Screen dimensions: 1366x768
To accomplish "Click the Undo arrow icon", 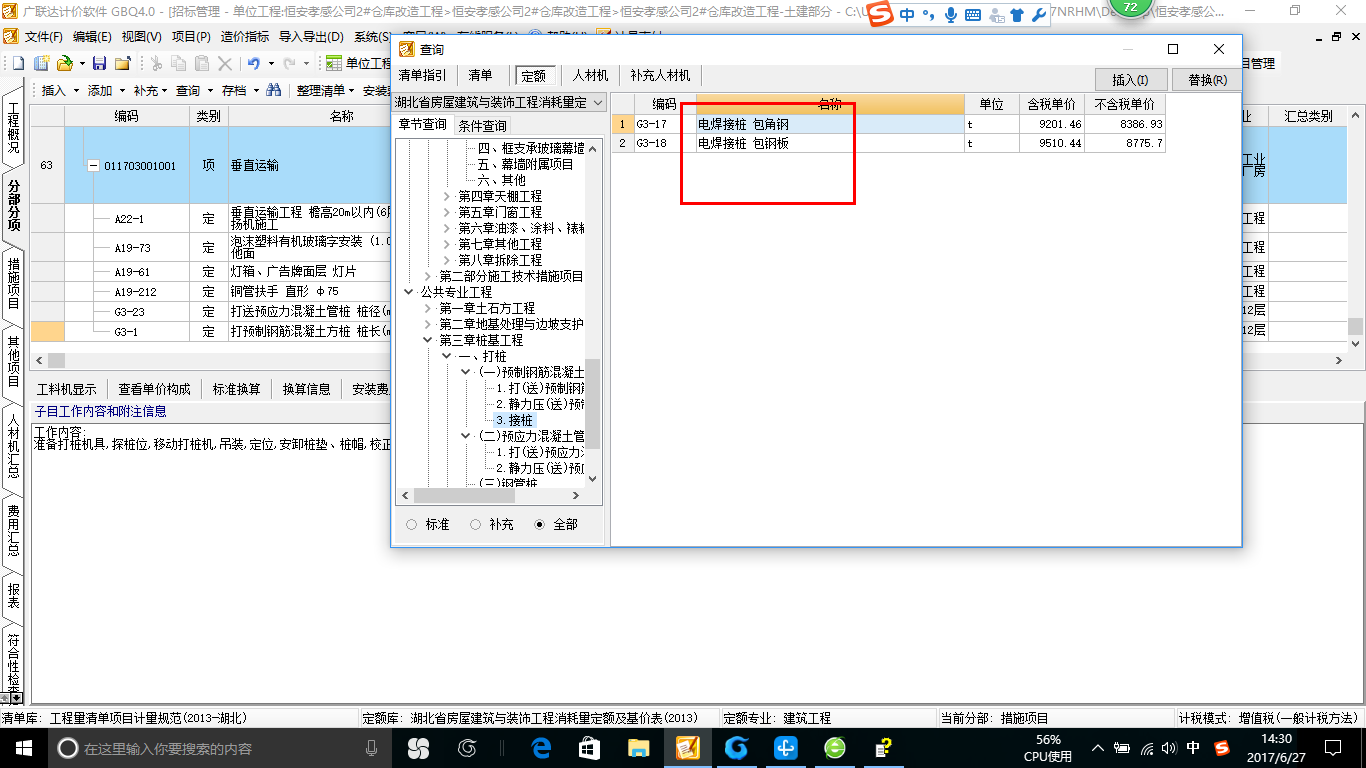I will pos(254,63).
